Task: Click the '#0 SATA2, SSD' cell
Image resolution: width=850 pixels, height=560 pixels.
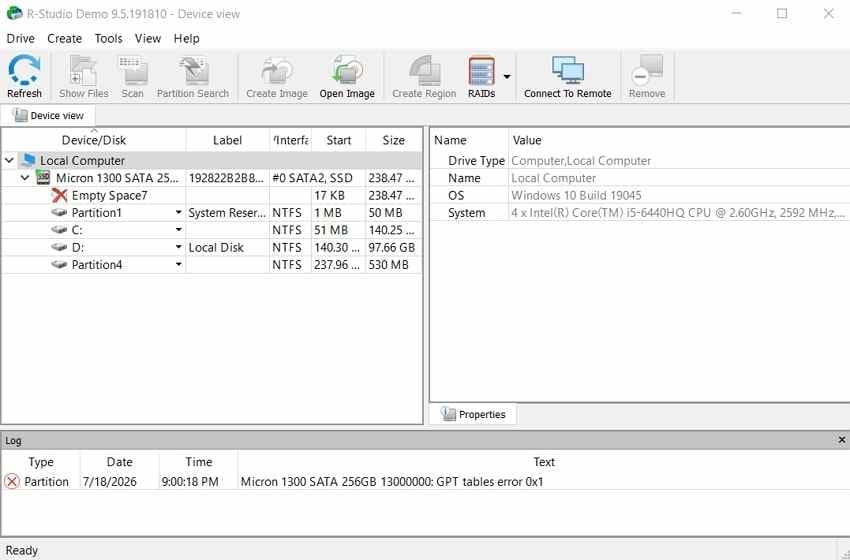Action: (x=312, y=178)
